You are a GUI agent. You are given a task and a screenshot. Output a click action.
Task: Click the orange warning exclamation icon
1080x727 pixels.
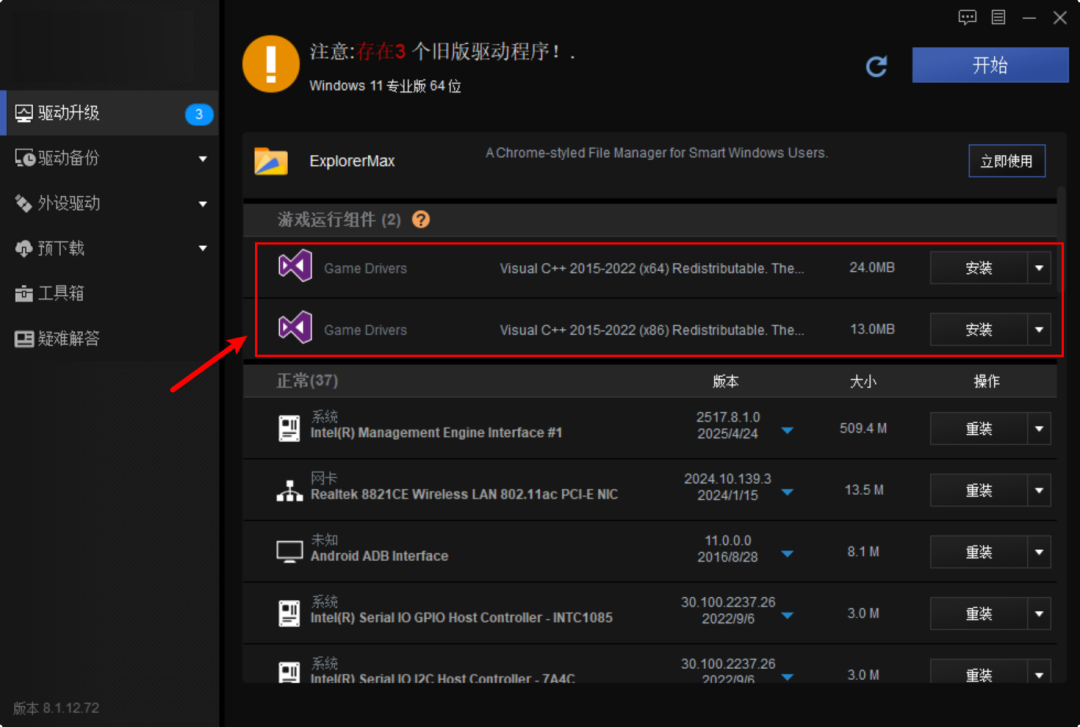271,64
